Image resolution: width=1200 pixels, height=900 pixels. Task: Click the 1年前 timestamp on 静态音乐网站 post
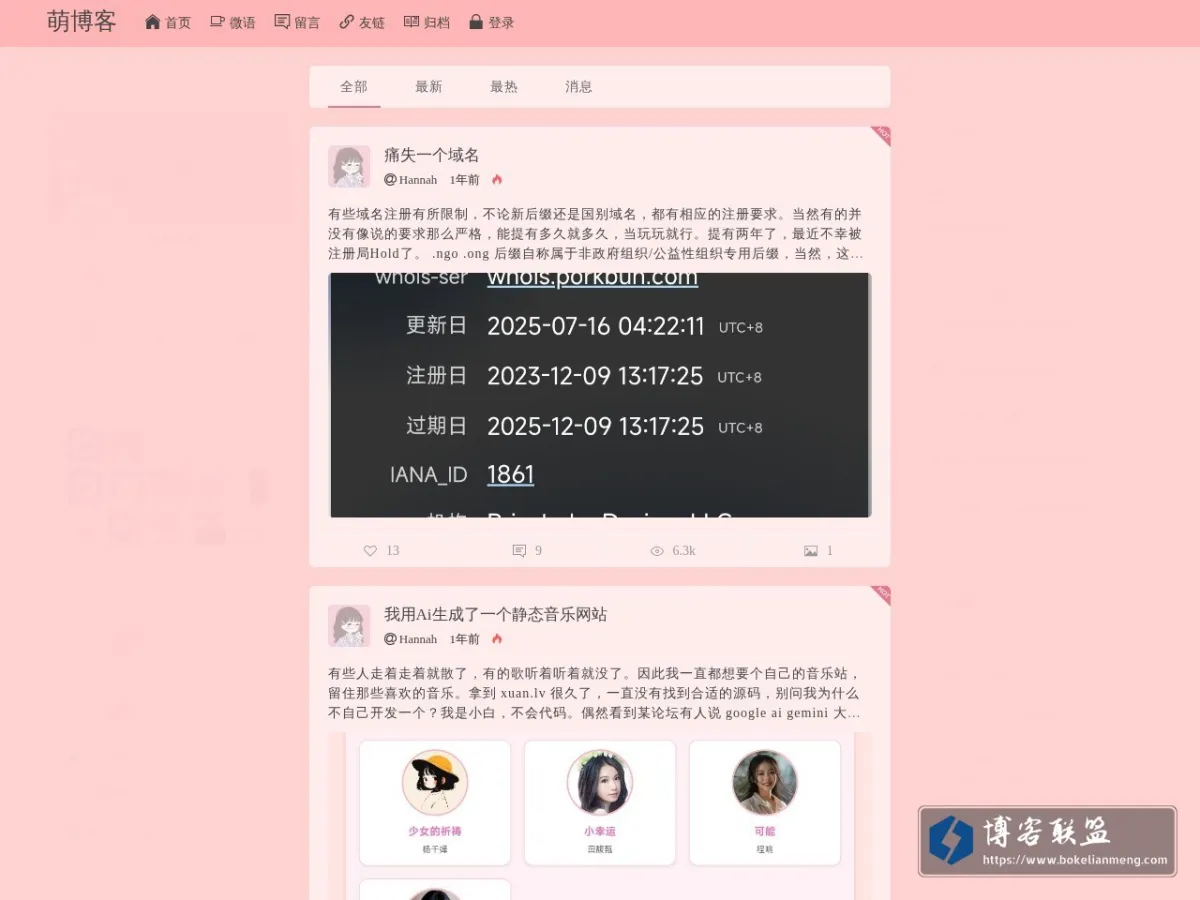pos(465,639)
